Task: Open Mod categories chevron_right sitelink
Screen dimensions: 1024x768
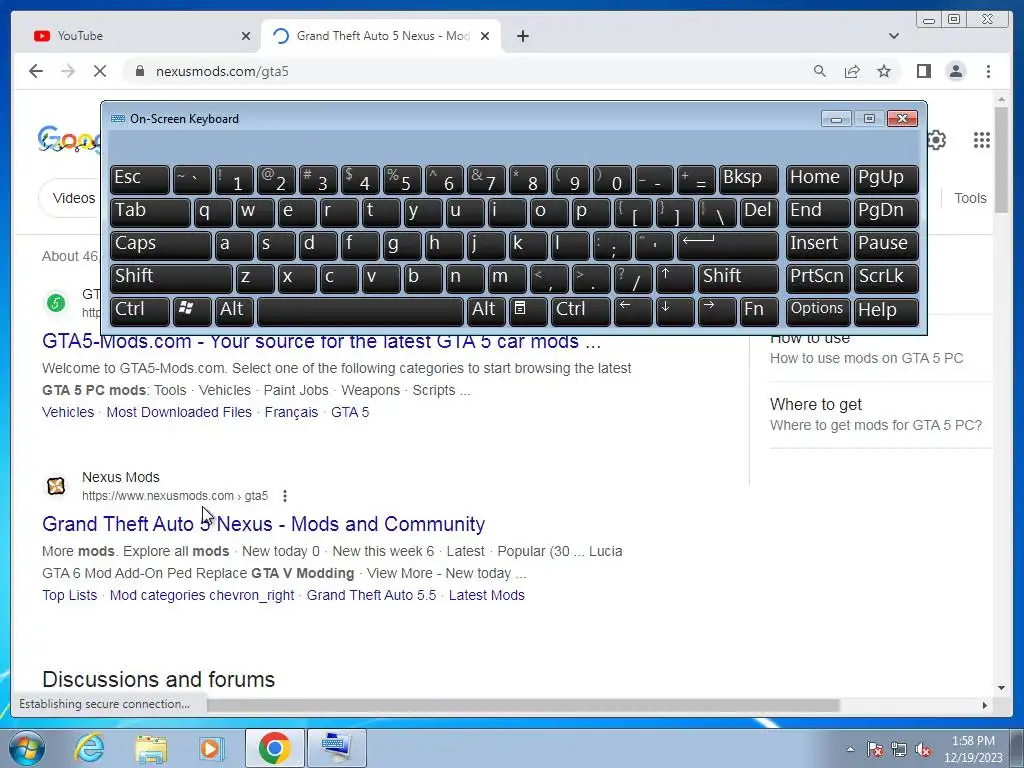Action: (x=202, y=595)
